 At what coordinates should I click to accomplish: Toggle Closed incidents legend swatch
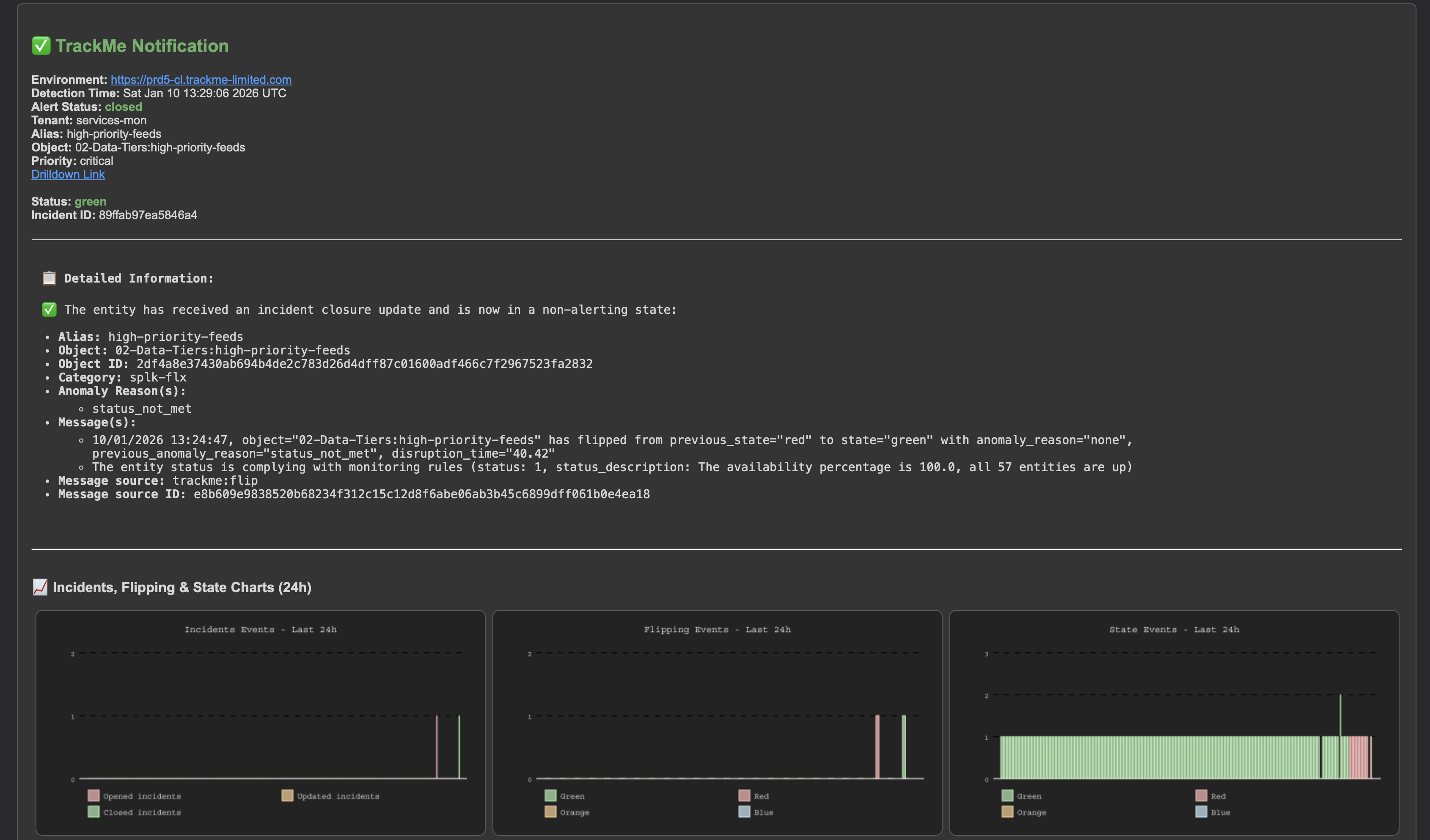click(x=93, y=812)
